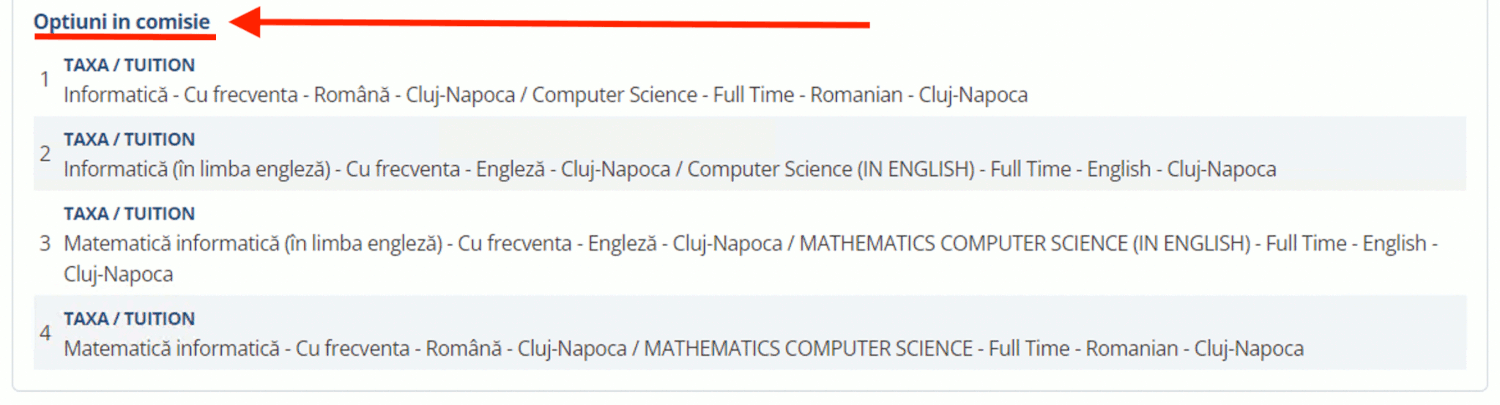The width and height of the screenshot is (1500, 405).
Task: Click the red underline beneath "Optiuni in comisie"
Action: tap(125, 37)
